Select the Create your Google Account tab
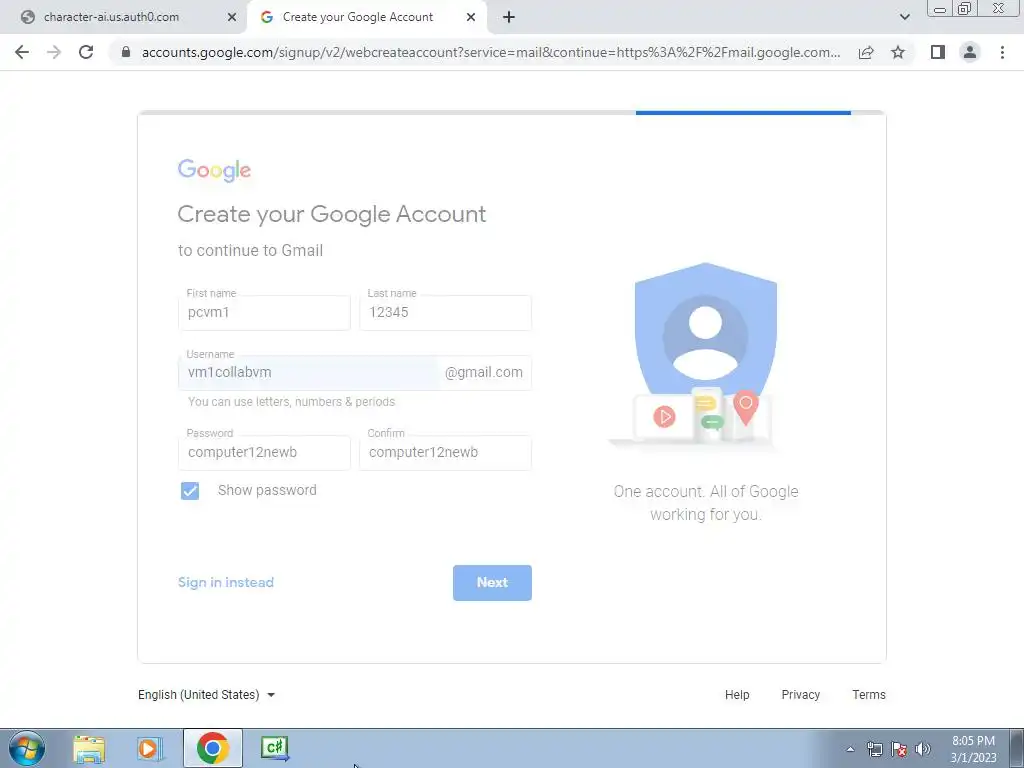The width and height of the screenshot is (1024, 768). click(x=367, y=17)
